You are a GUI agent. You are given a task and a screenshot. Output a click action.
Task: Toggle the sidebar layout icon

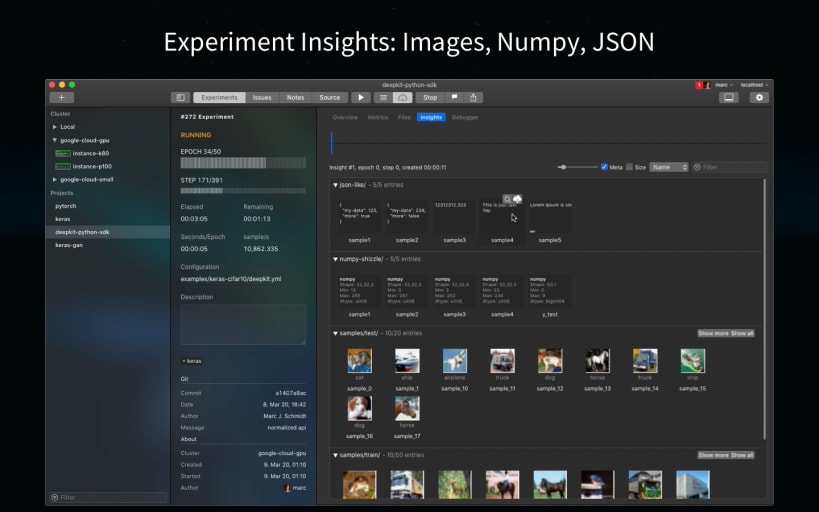pos(180,98)
